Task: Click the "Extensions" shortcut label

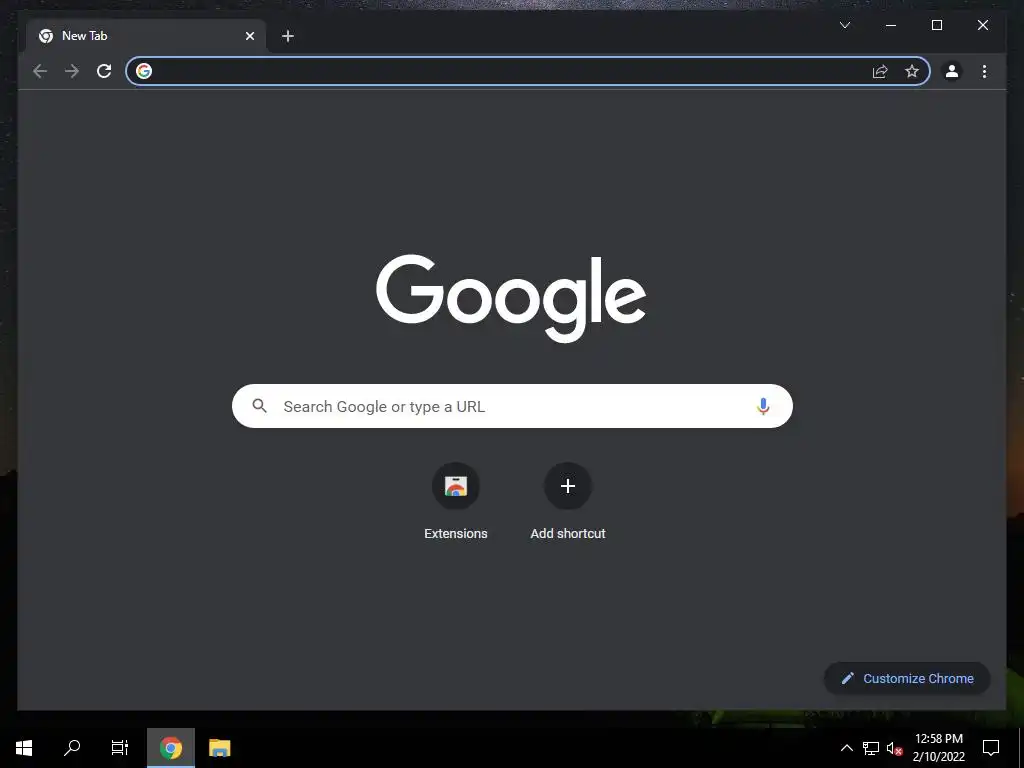Action: (x=456, y=534)
